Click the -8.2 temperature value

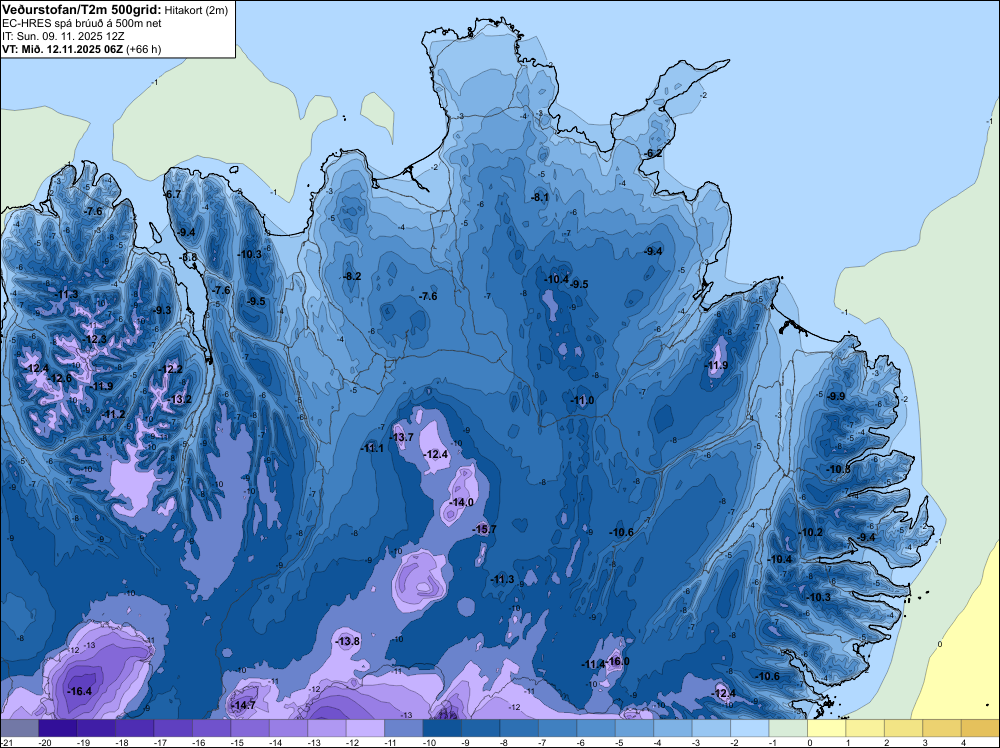click(x=352, y=277)
